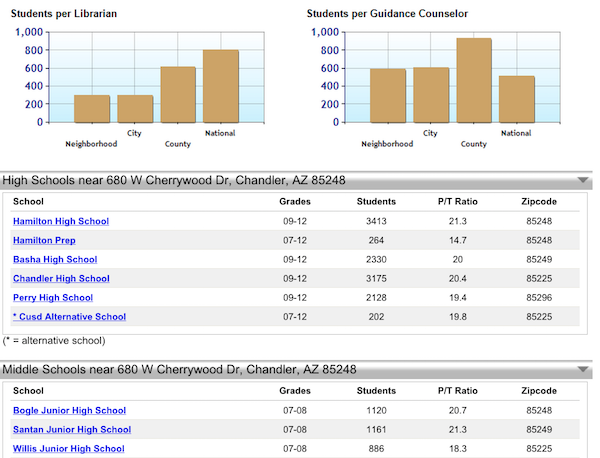This screenshot has height=458, width=600.
Task: Select student count 1161 for Santan Junior High
Action: click(376, 430)
